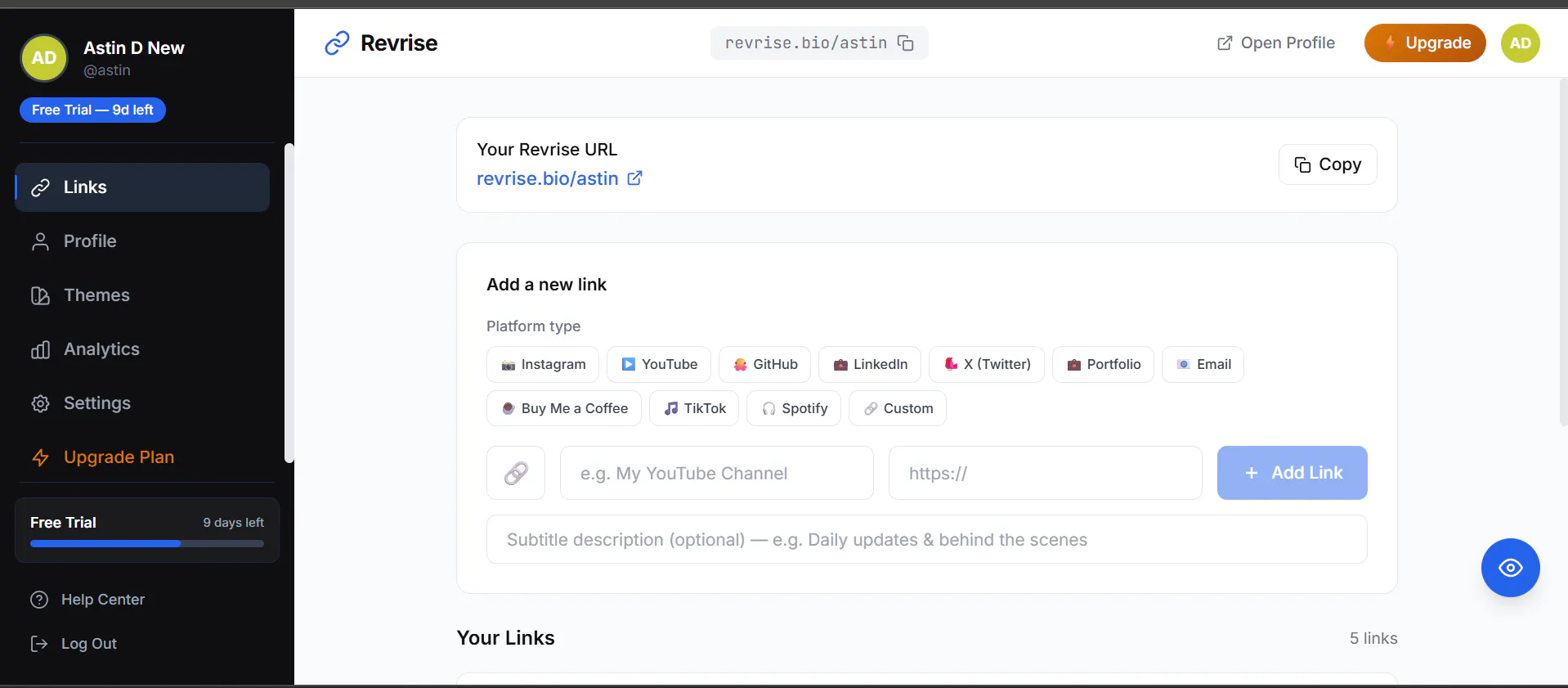This screenshot has width=1568, height=688.
Task: Go to Profile in the sidebar
Action: tap(142, 241)
